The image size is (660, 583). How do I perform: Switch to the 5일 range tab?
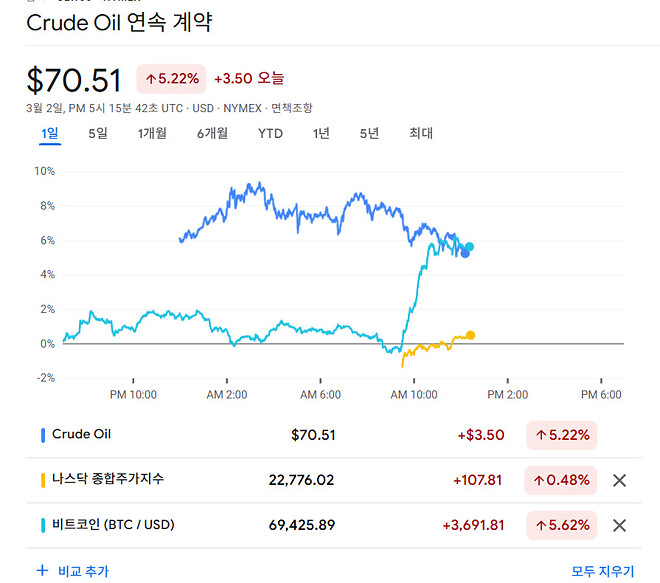pyautogui.click(x=98, y=133)
